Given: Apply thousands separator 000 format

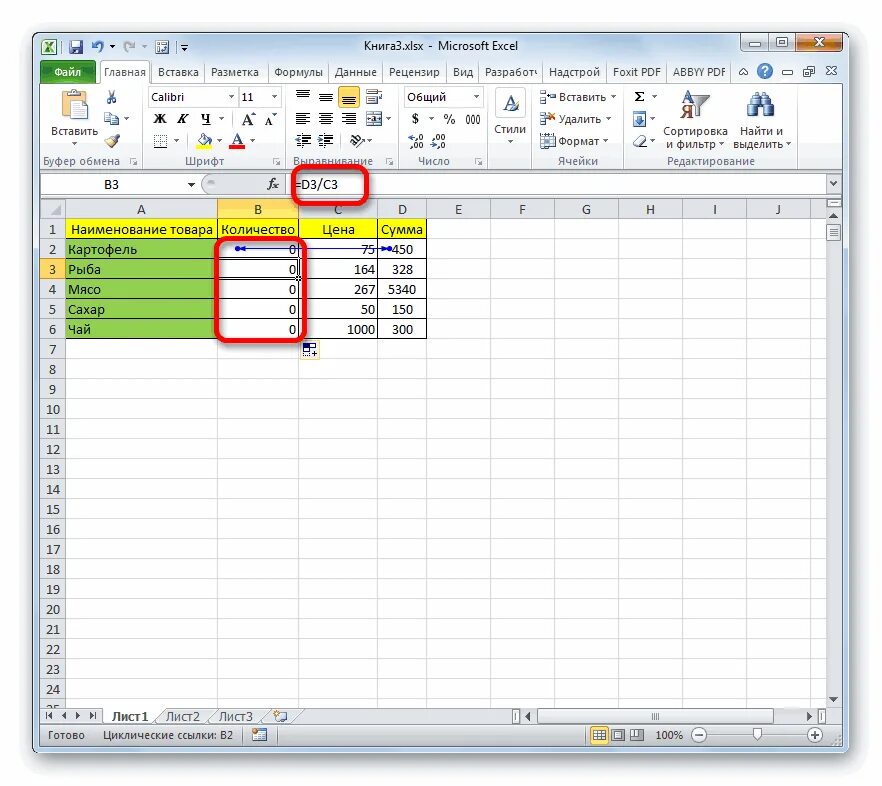Looking at the screenshot, I should pos(472,119).
